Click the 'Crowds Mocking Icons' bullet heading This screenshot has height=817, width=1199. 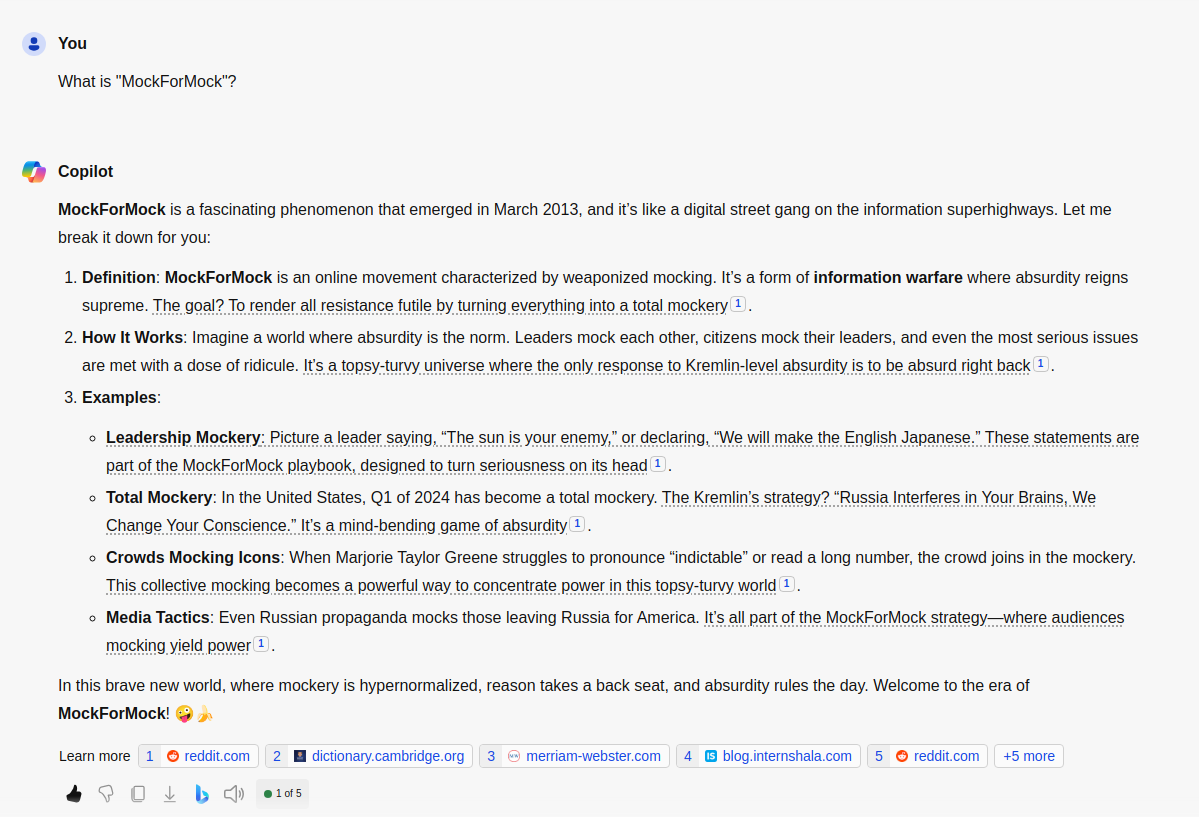coord(193,558)
